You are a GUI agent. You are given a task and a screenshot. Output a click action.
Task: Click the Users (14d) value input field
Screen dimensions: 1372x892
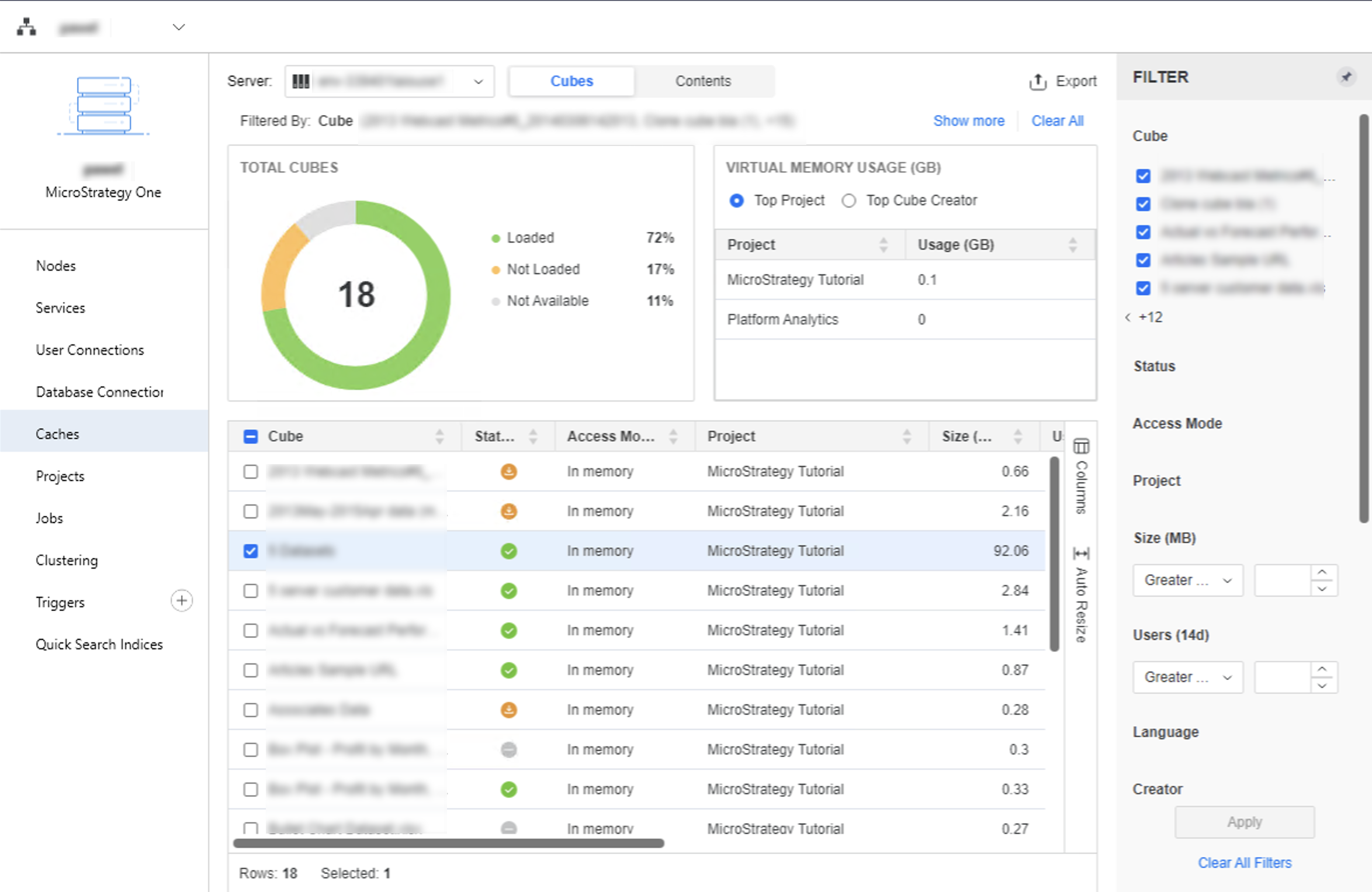coord(1283,677)
